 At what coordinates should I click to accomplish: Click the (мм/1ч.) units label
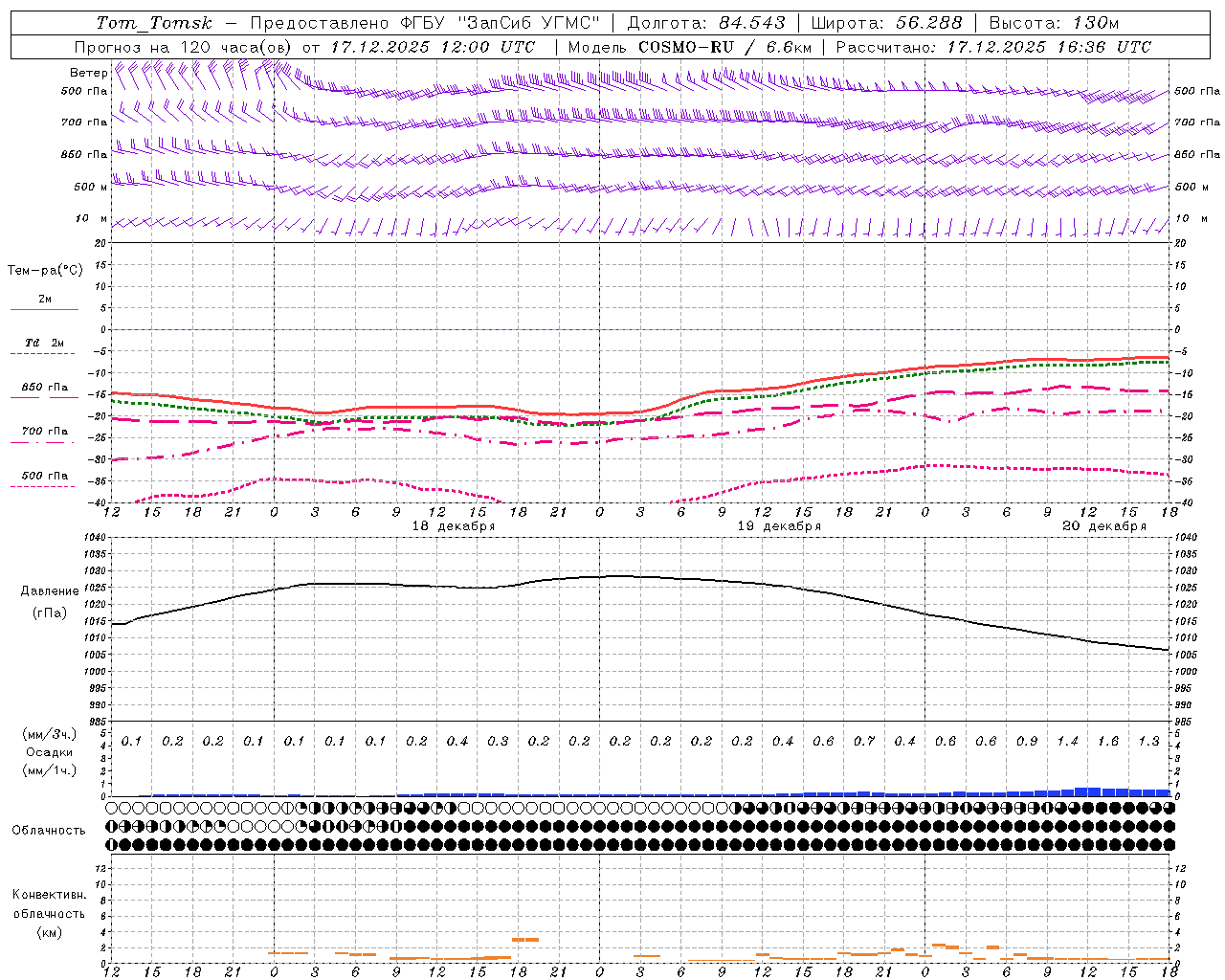click(50, 770)
